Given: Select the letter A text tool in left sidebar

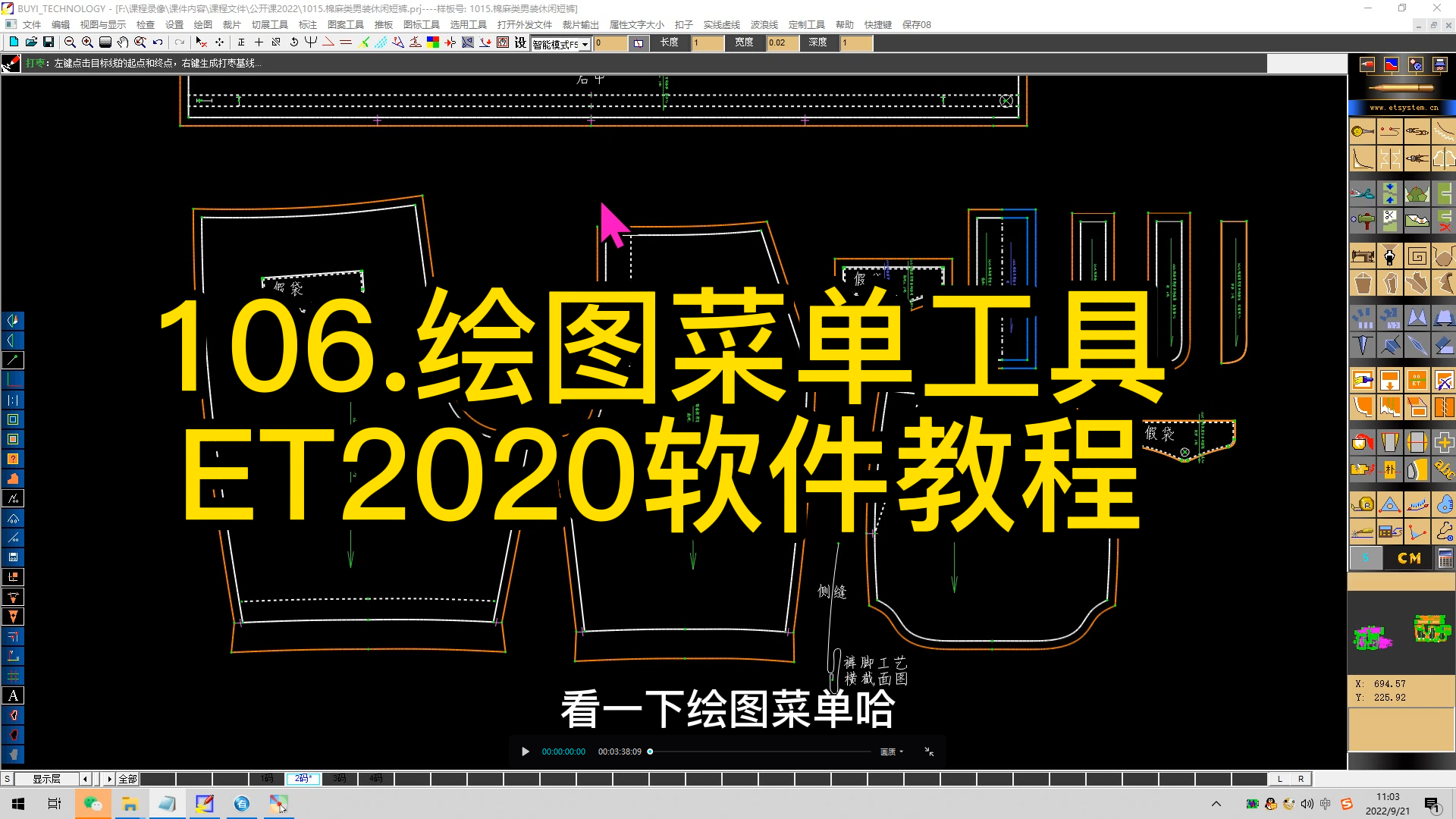Looking at the screenshot, I should [13, 695].
